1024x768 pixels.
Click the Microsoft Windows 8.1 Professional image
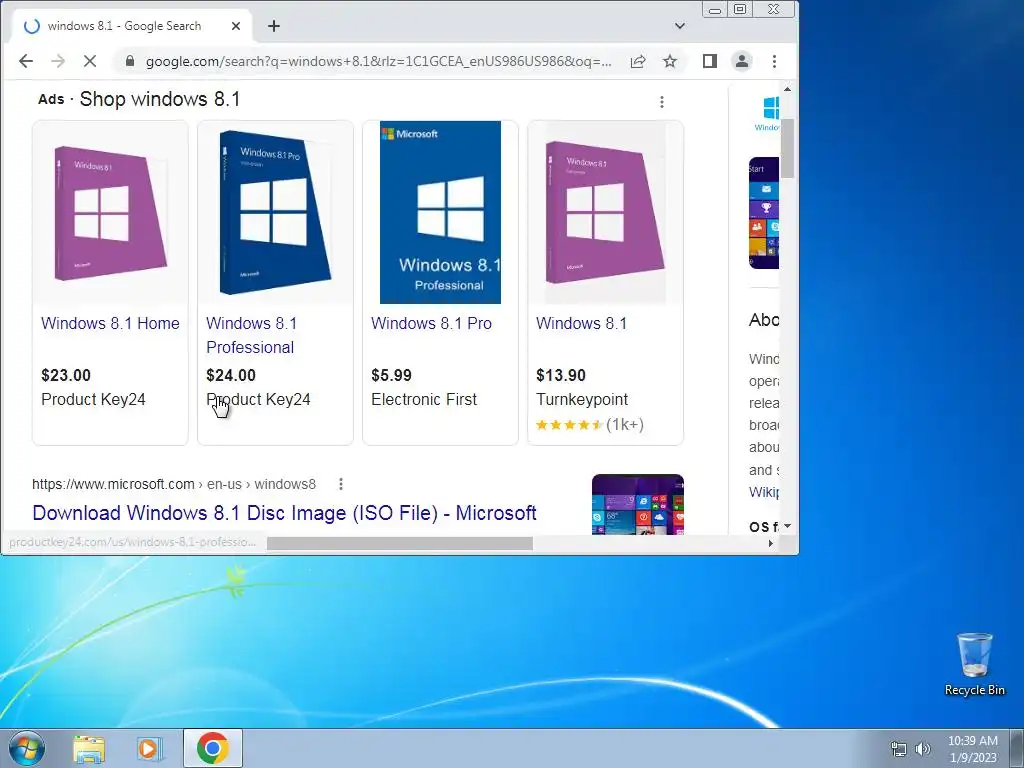pyautogui.click(x=440, y=212)
